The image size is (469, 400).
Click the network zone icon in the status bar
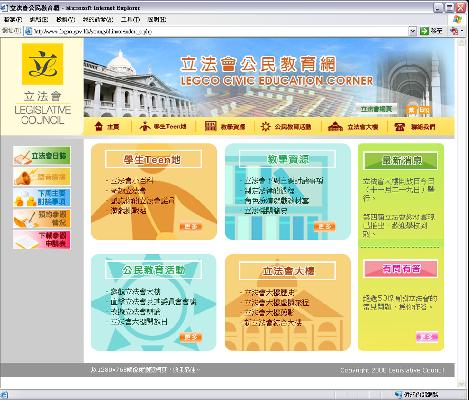tap(398, 395)
